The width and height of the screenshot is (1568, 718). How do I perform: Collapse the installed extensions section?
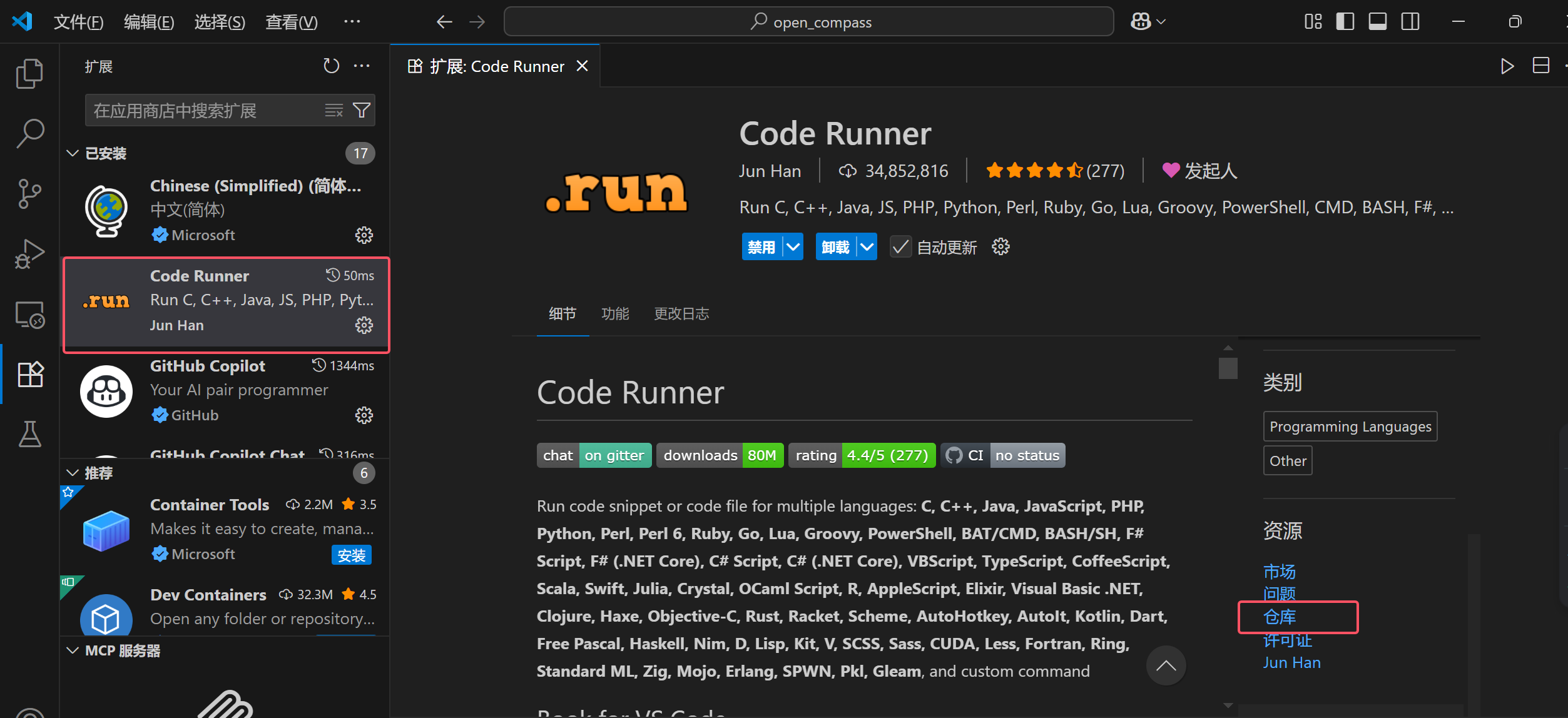[73, 153]
